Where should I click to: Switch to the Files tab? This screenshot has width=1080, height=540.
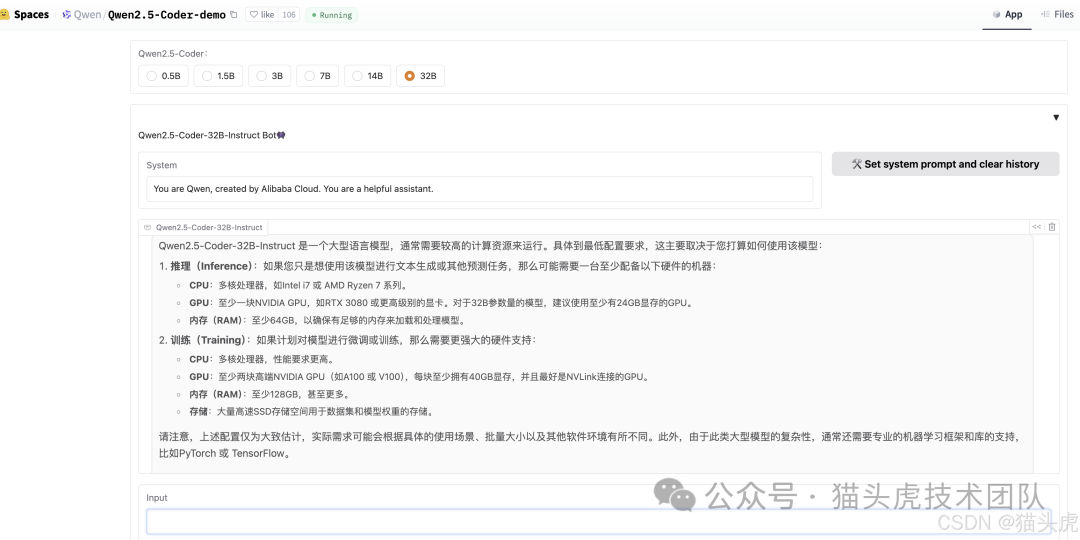coord(1057,14)
